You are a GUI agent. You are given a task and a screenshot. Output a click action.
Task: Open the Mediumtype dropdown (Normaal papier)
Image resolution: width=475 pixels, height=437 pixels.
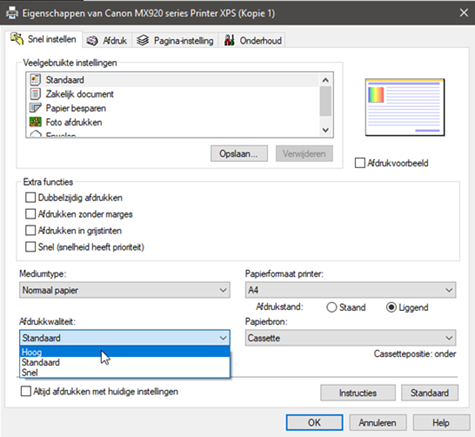pyautogui.click(x=125, y=290)
